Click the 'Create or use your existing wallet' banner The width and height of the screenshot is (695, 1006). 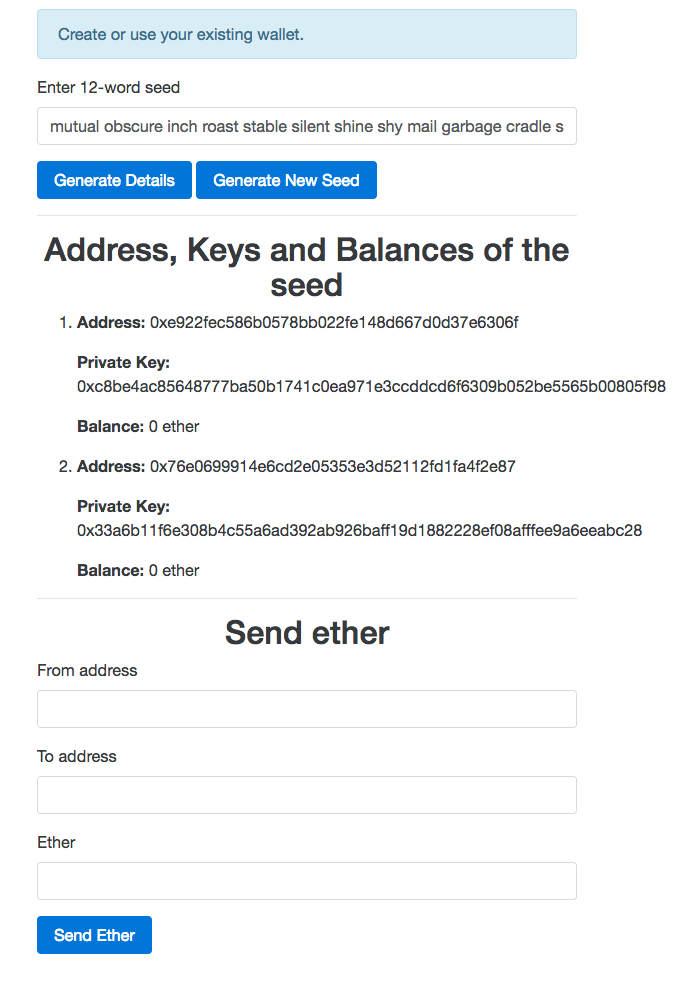pos(306,34)
